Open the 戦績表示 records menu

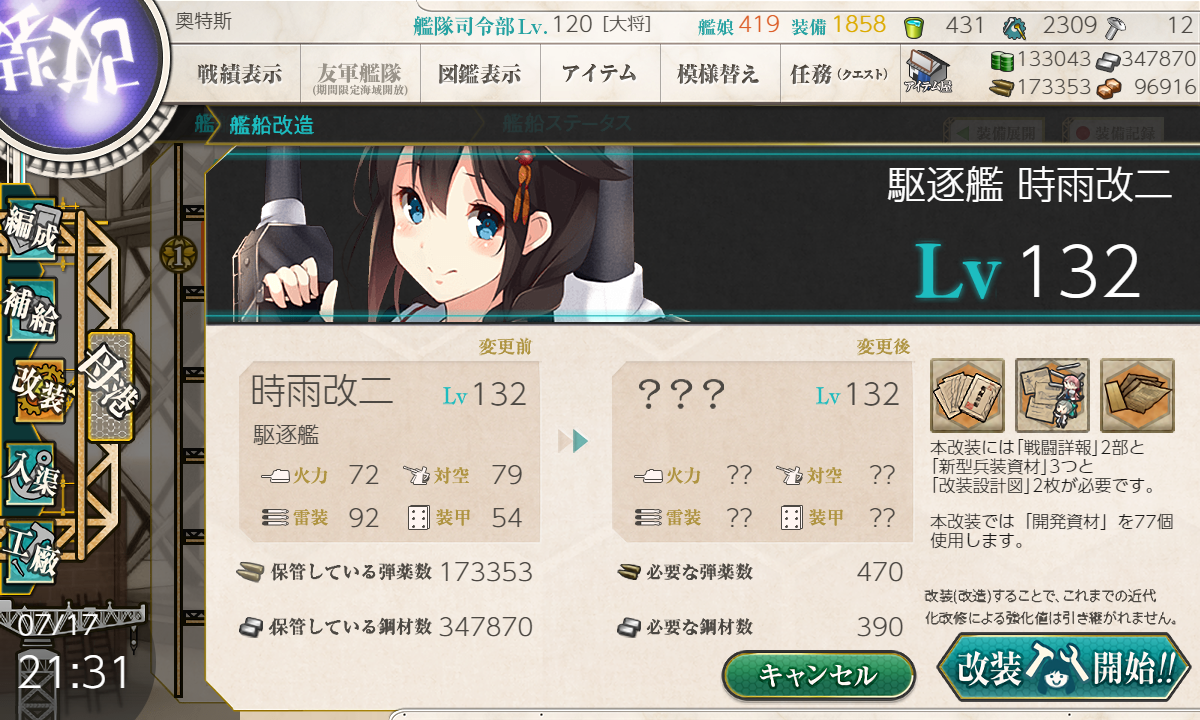point(239,73)
